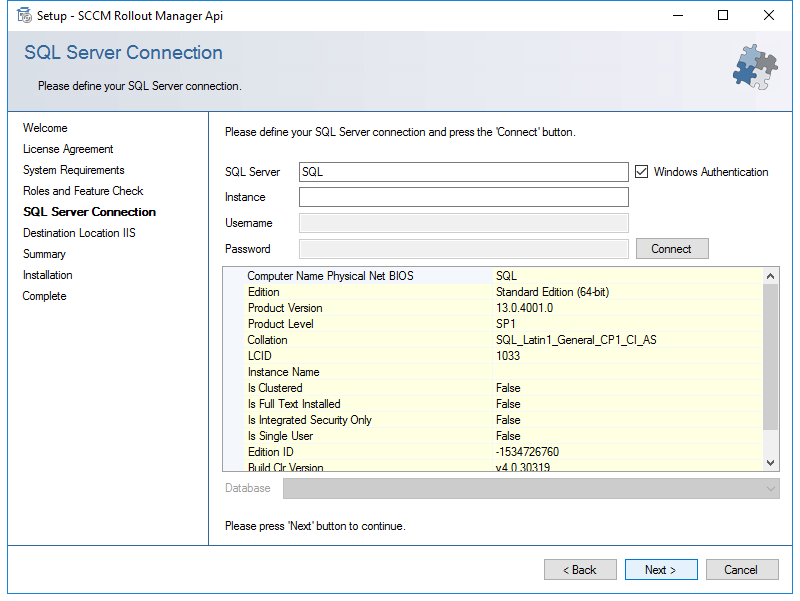Select the License Agreement step
Screen dimensions: 800x601
(68, 149)
